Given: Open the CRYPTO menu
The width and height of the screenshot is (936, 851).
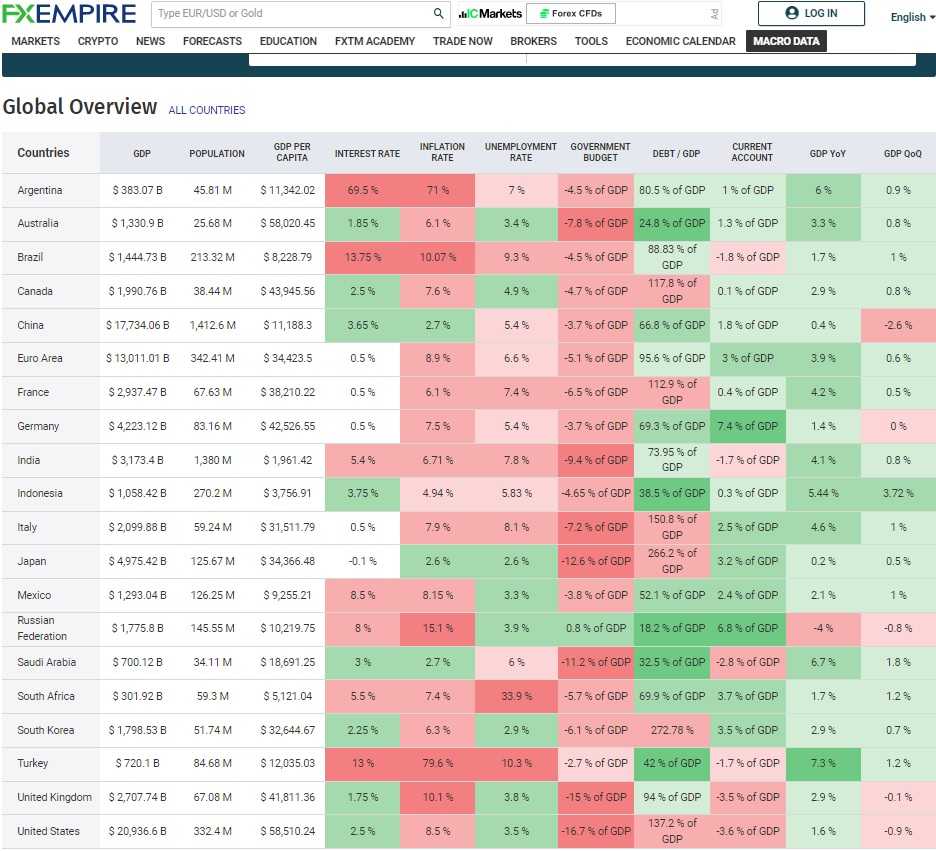Looking at the screenshot, I should [98, 41].
